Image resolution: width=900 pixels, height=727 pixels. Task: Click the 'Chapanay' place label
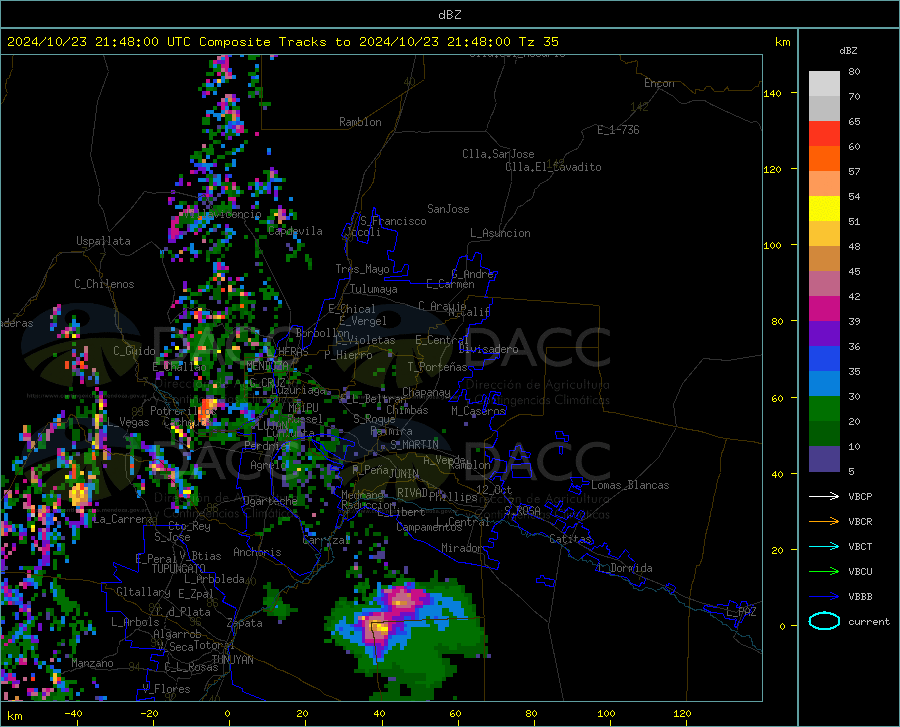[426, 392]
